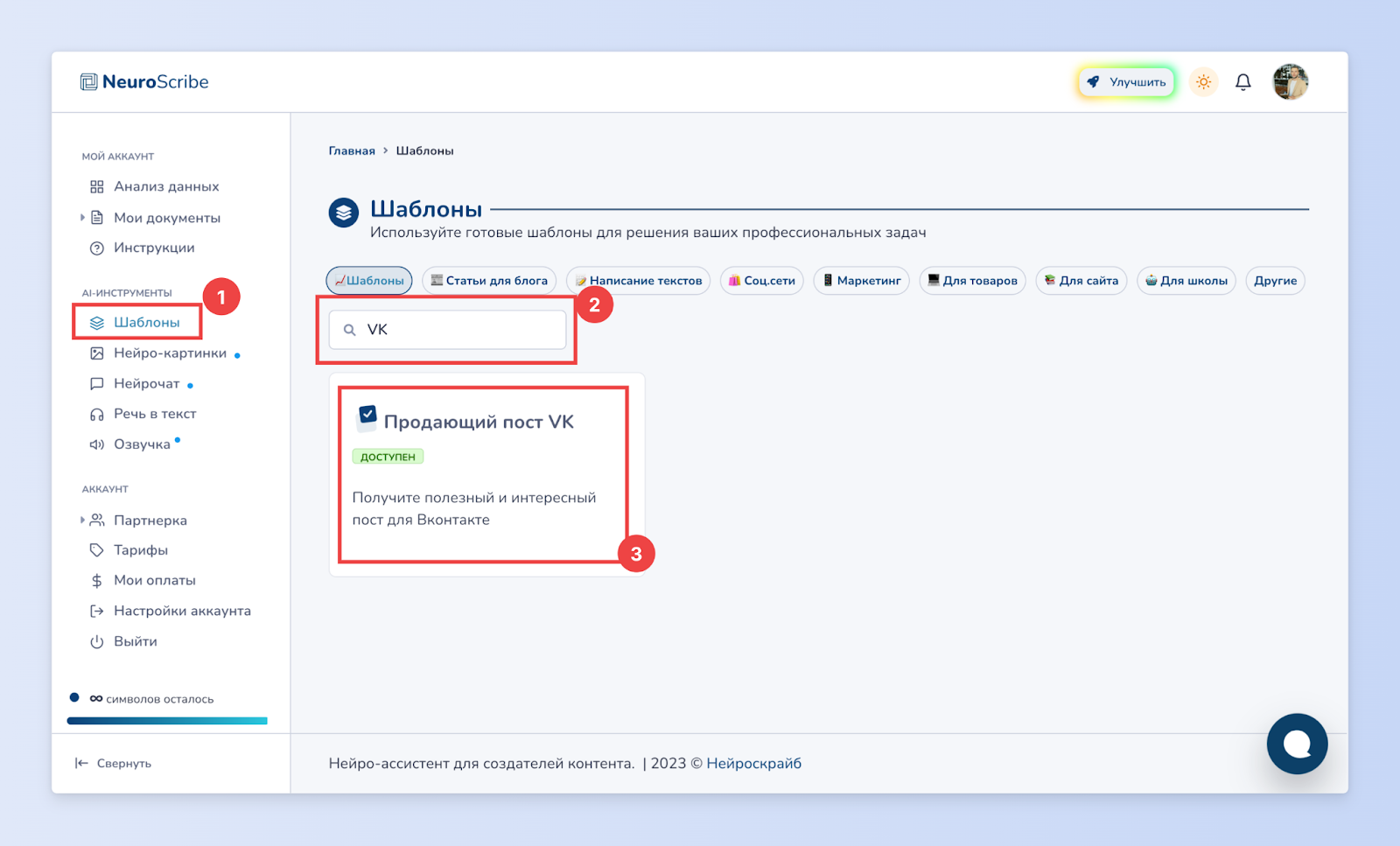Select the Маркетинг filter tab
The height and width of the screenshot is (846, 1400).
pos(862,281)
